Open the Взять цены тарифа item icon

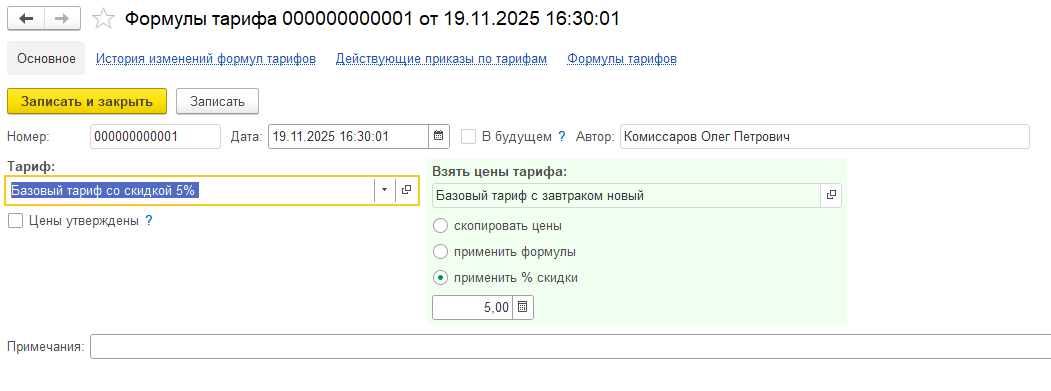click(x=831, y=195)
